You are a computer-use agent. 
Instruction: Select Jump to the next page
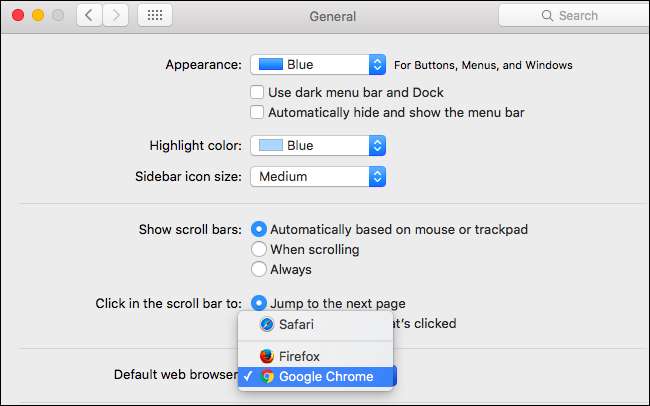[259, 303]
